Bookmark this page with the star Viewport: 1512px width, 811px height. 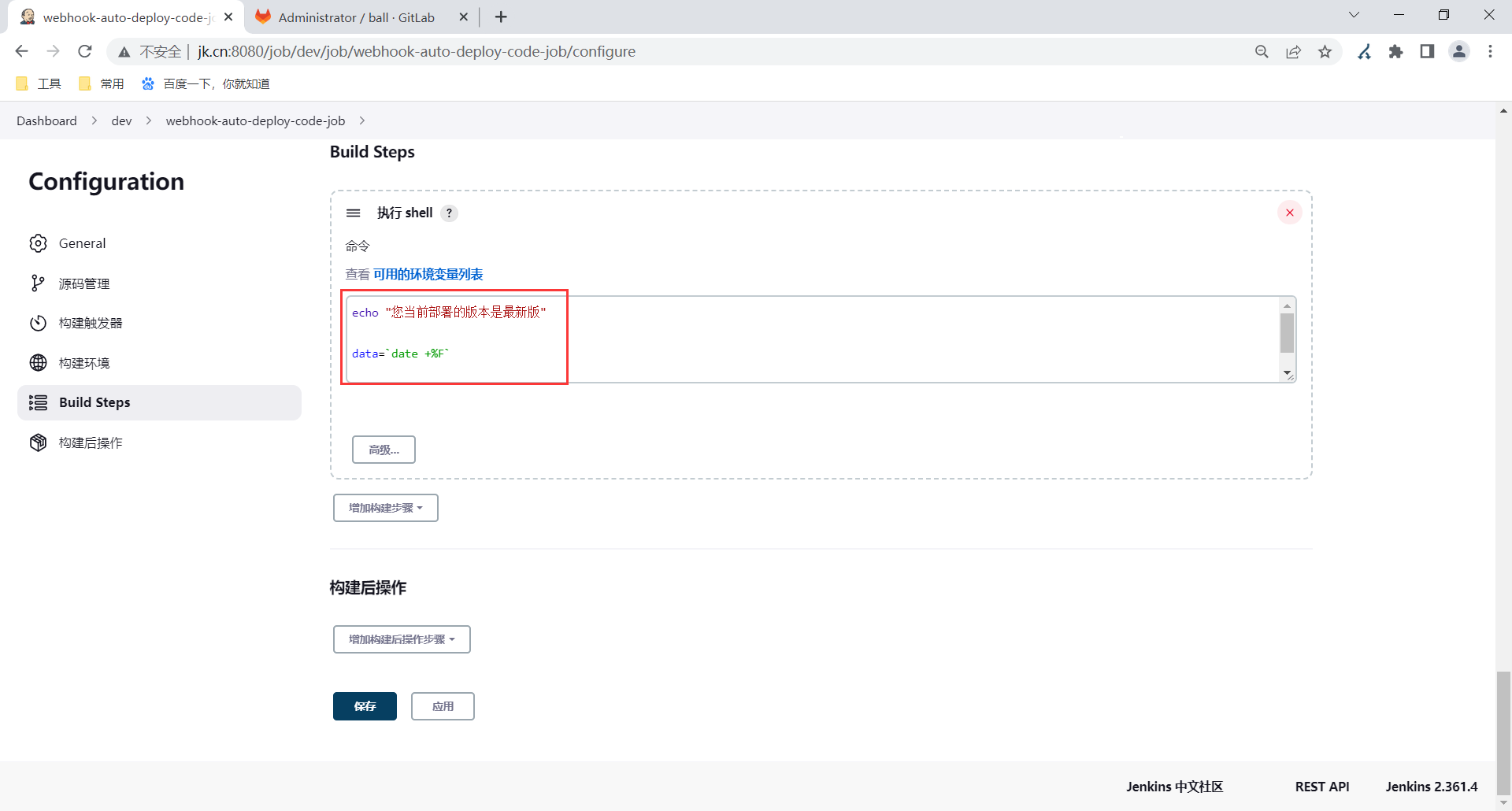pyautogui.click(x=1325, y=51)
